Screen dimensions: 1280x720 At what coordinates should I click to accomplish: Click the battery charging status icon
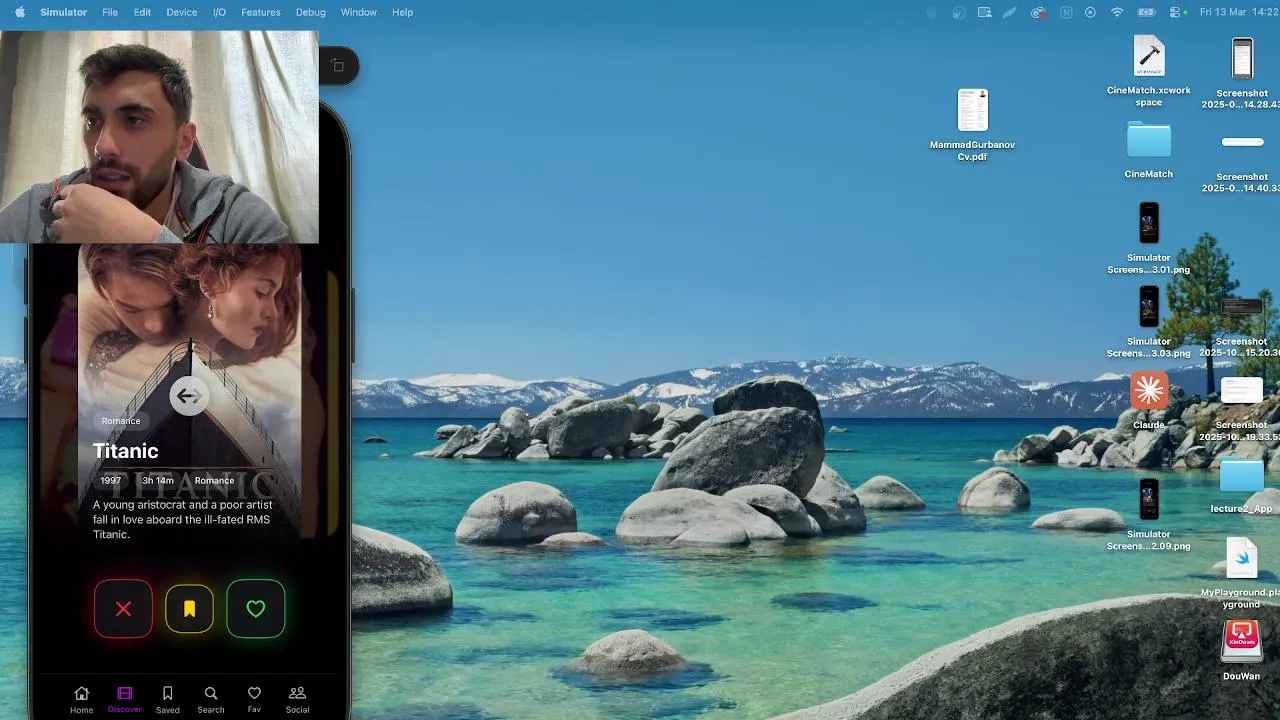point(1146,12)
